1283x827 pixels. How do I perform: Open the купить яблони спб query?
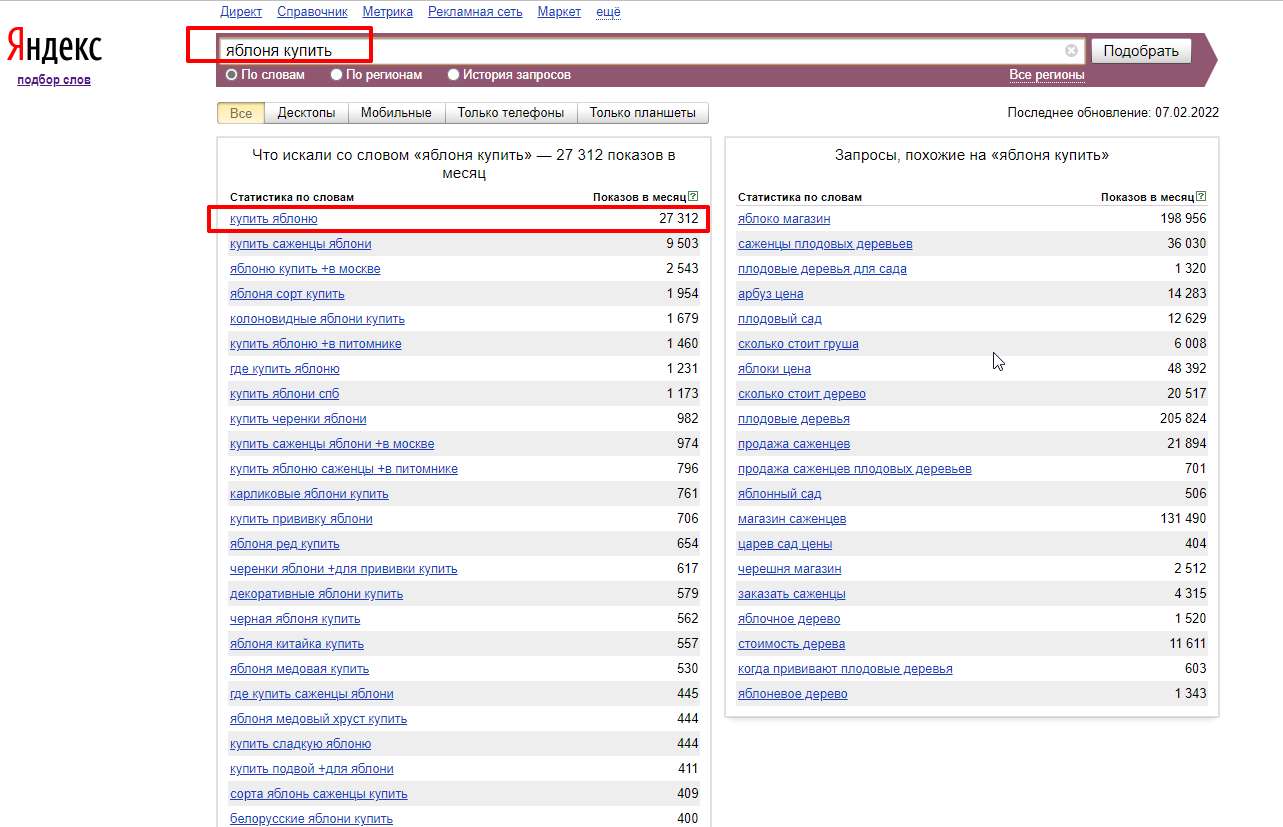pos(284,394)
